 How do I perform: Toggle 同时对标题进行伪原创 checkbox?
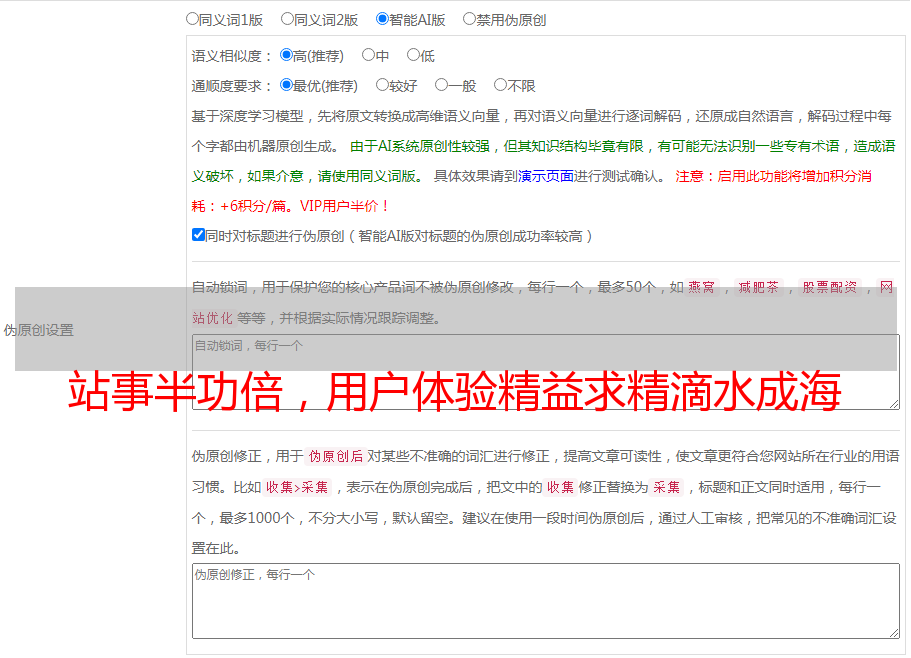coord(198,235)
